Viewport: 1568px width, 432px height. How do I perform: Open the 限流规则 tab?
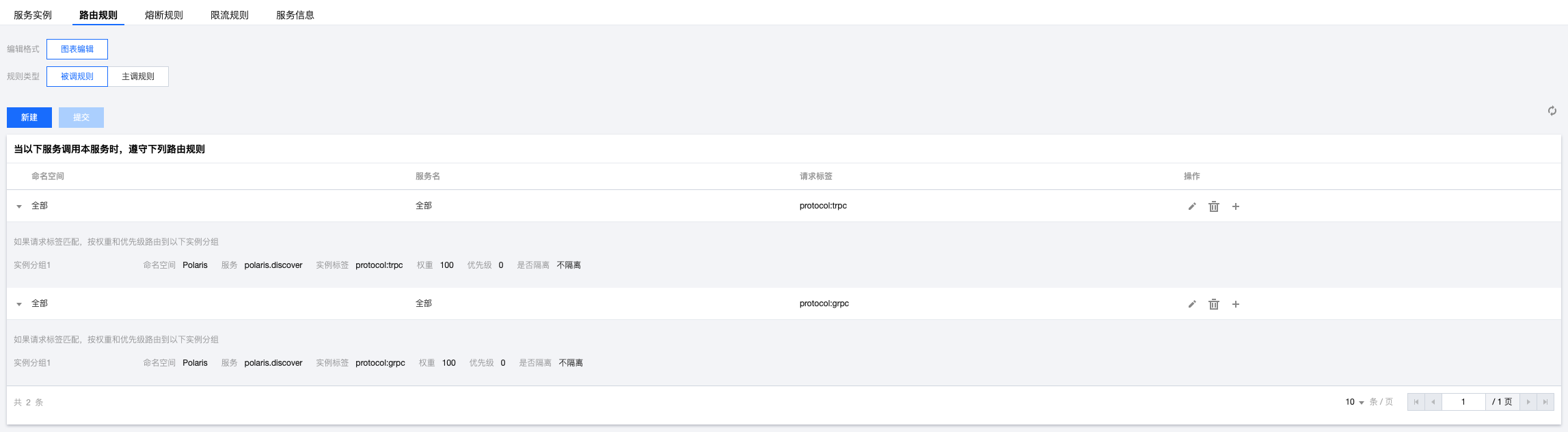tap(230, 15)
